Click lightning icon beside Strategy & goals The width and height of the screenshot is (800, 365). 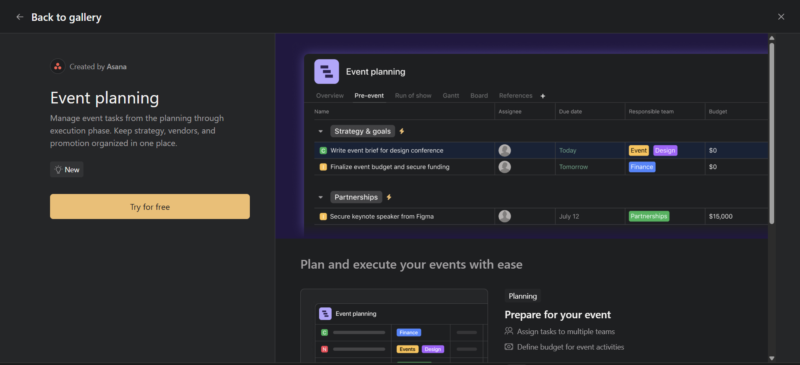(x=402, y=131)
